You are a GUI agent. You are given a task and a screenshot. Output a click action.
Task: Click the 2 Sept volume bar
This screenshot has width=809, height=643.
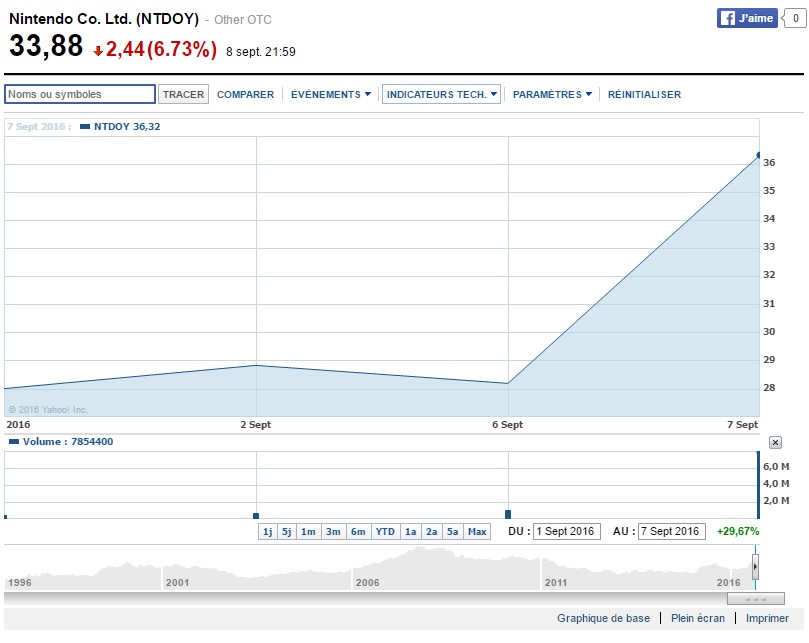[256, 516]
